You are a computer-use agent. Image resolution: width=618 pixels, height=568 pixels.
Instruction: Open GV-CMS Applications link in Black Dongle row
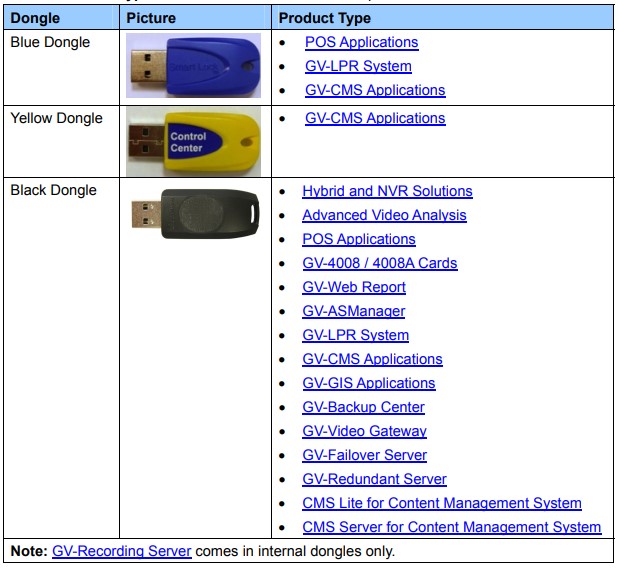372,359
